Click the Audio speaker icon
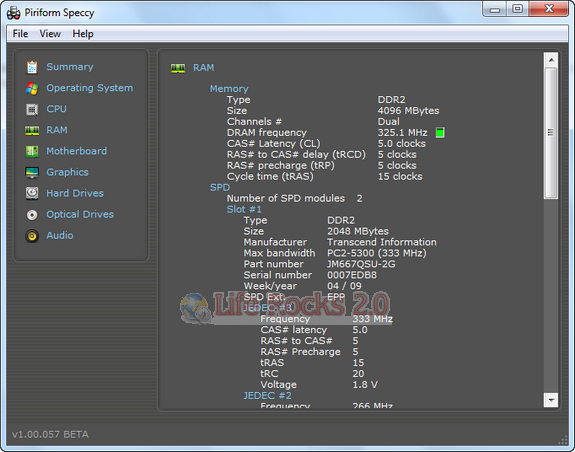Image resolution: width=575 pixels, height=452 pixels. 32,236
